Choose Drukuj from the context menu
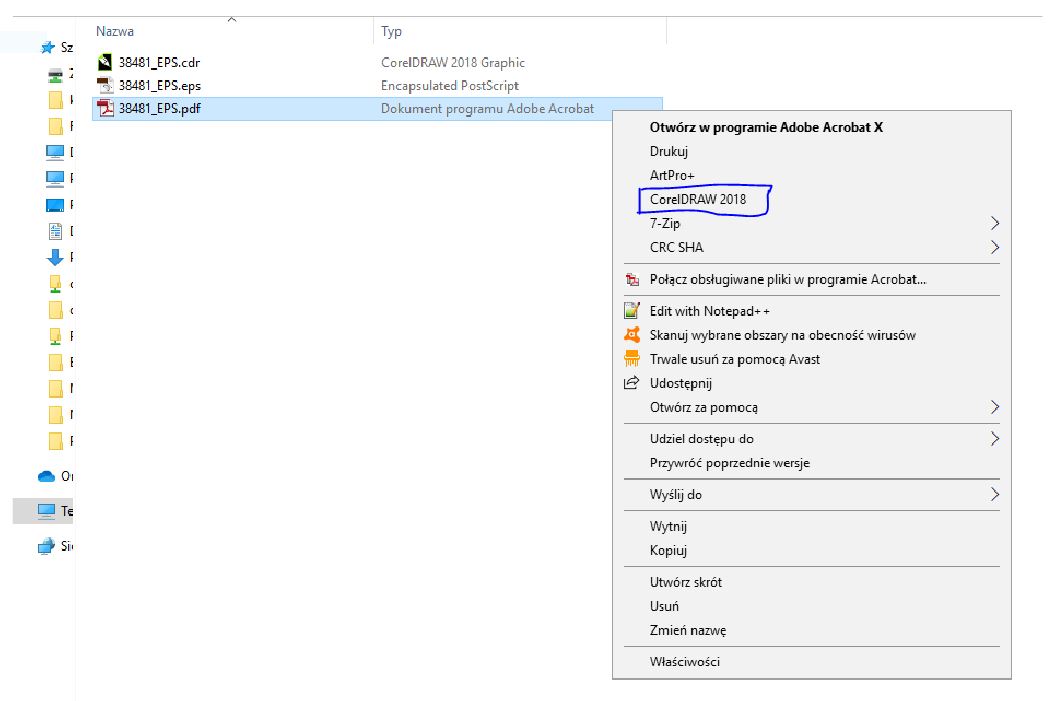 [669, 152]
